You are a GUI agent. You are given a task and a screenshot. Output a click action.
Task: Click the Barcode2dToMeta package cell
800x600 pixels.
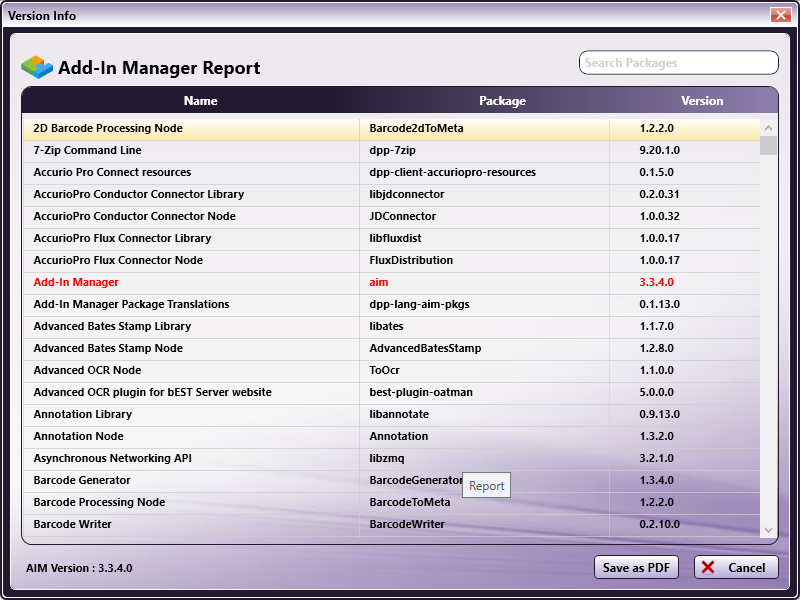tap(484, 129)
